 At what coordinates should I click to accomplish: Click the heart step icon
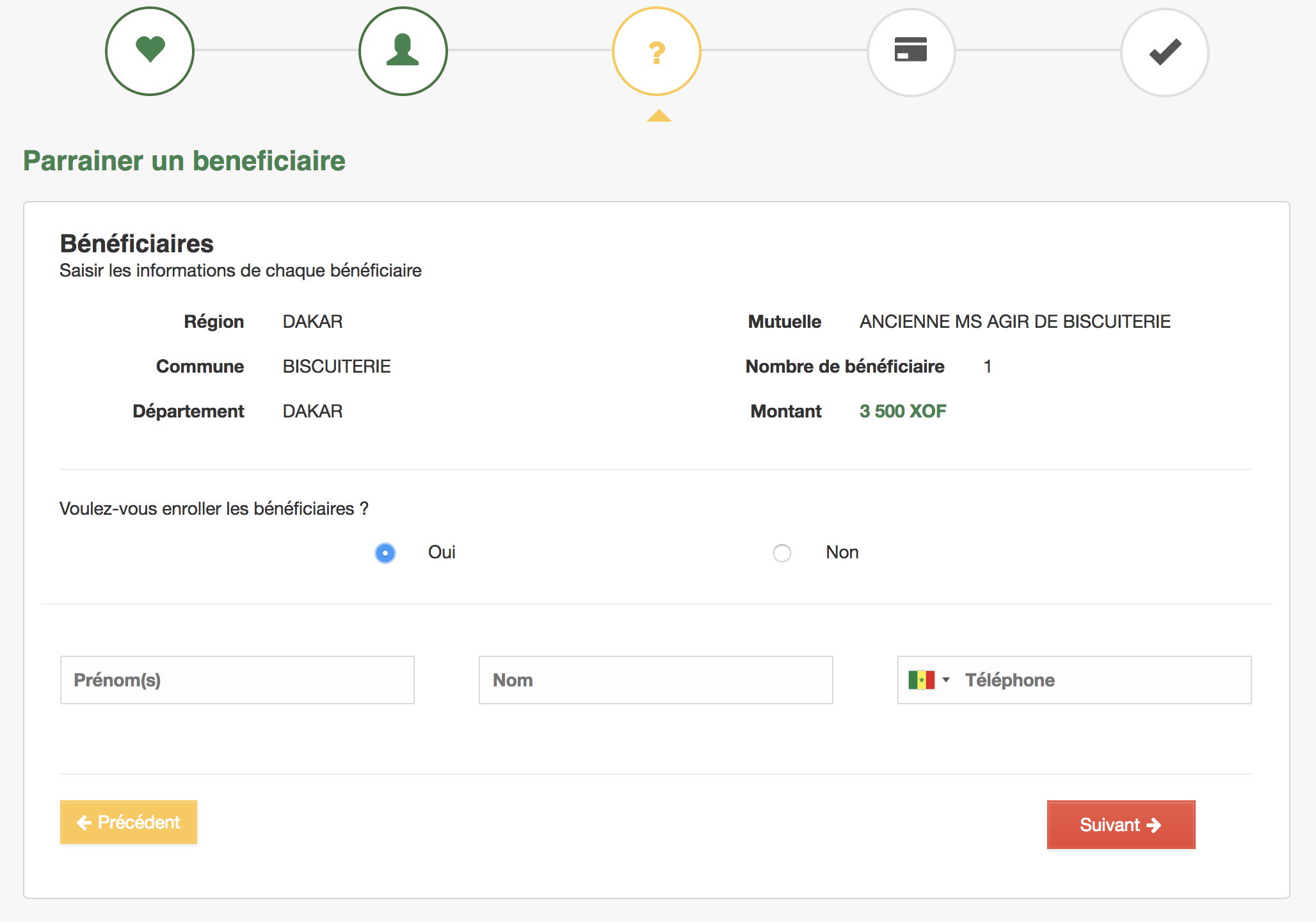(150, 51)
